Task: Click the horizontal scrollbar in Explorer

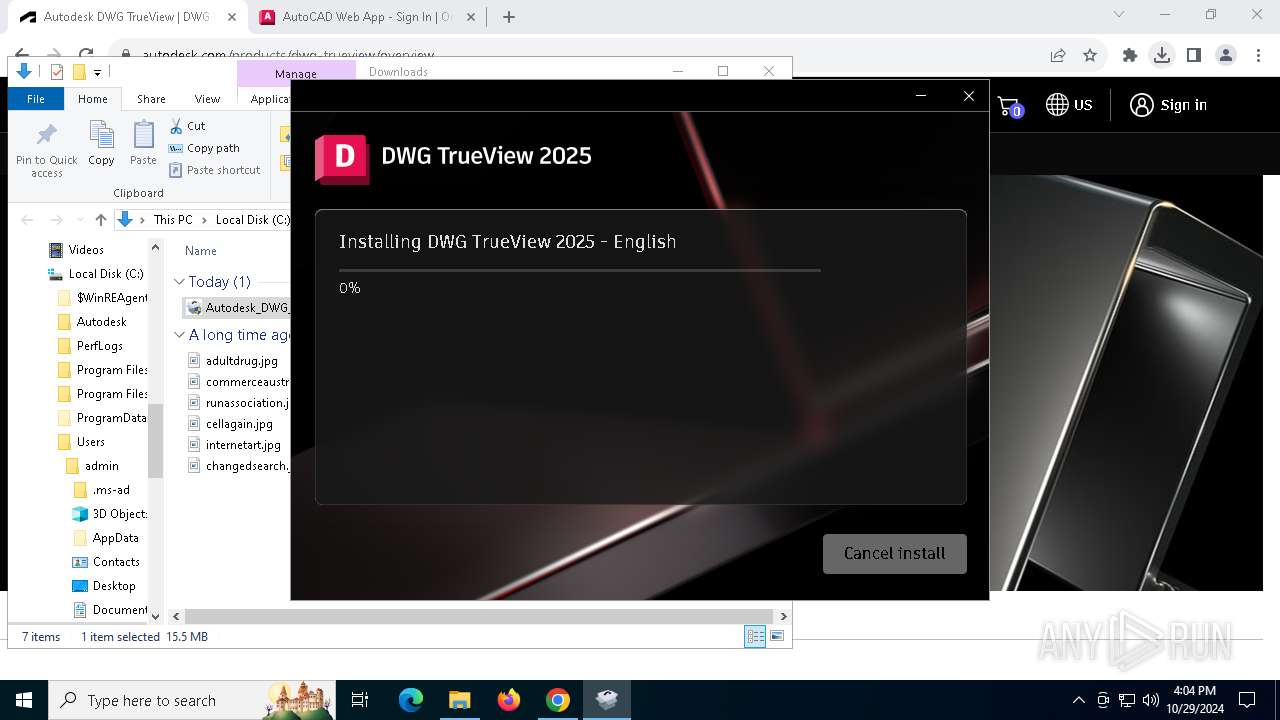Action: (x=479, y=617)
